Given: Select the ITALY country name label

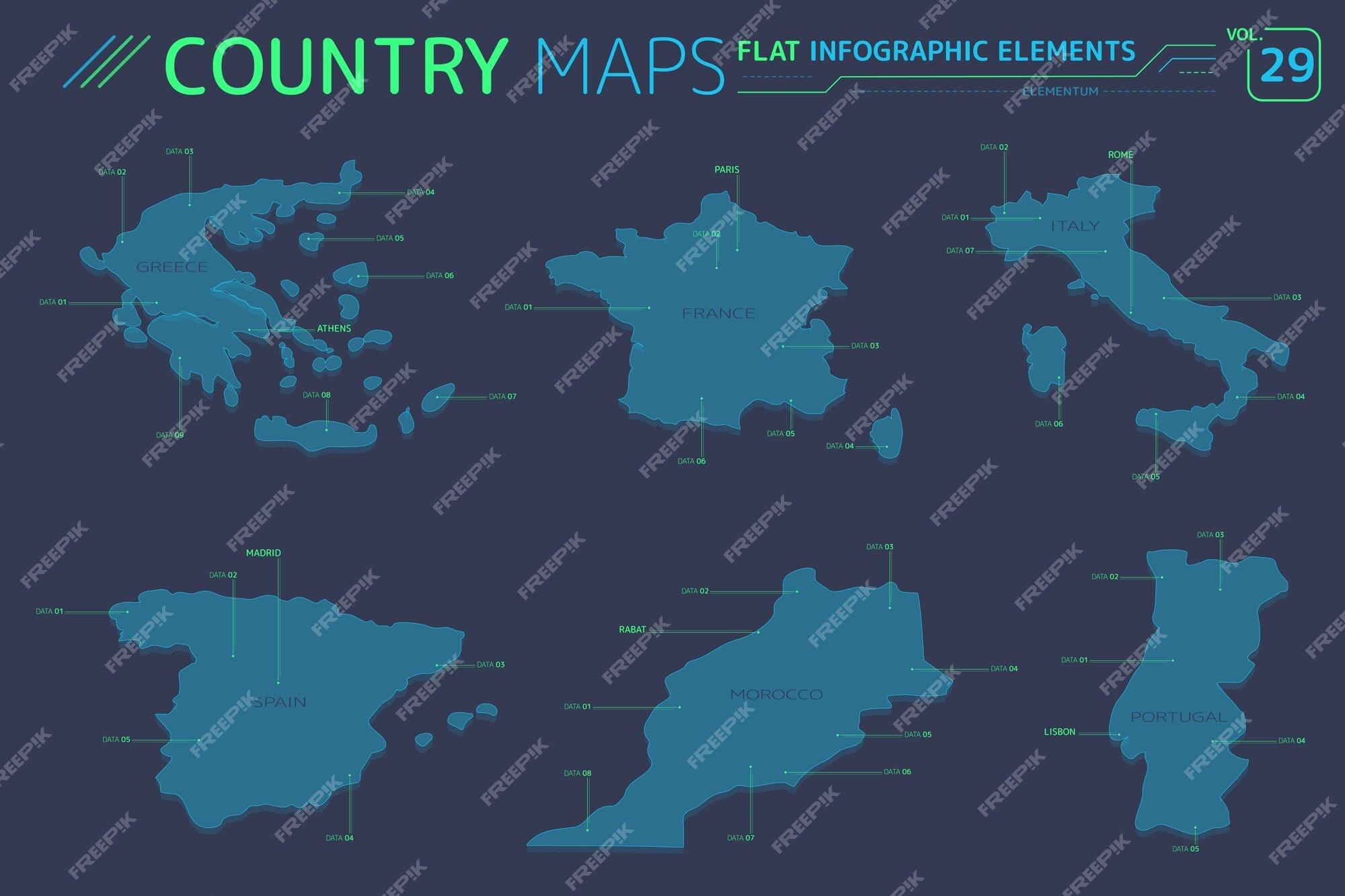Looking at the screenshot, I should (1075, 226).
